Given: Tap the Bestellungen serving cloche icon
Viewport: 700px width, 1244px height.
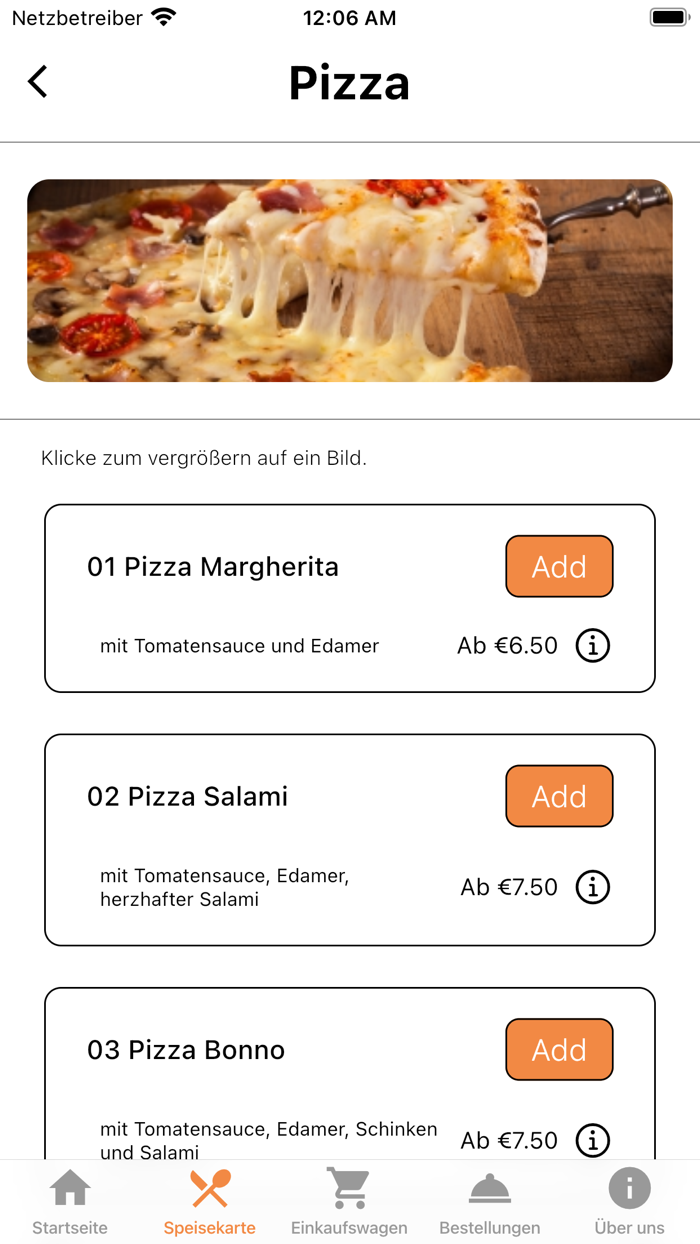Looking at the screenshot, I should [x=489, y=1190].
